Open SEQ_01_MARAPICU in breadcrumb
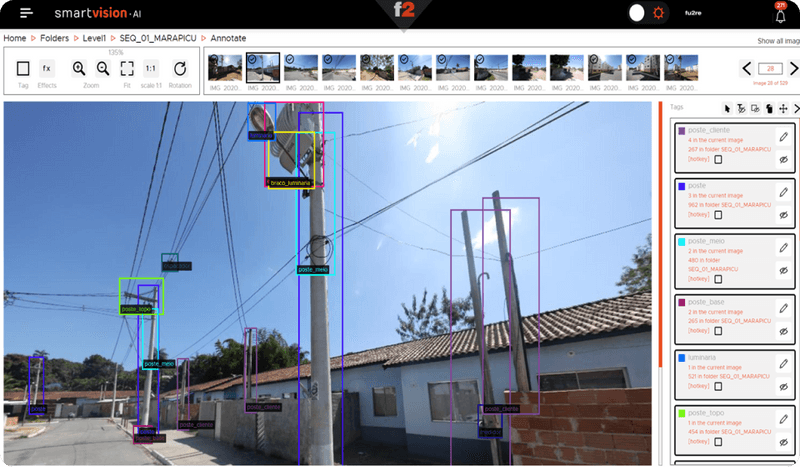The height and width of the screenshot is (467, 800). click(x=157, y=37)
